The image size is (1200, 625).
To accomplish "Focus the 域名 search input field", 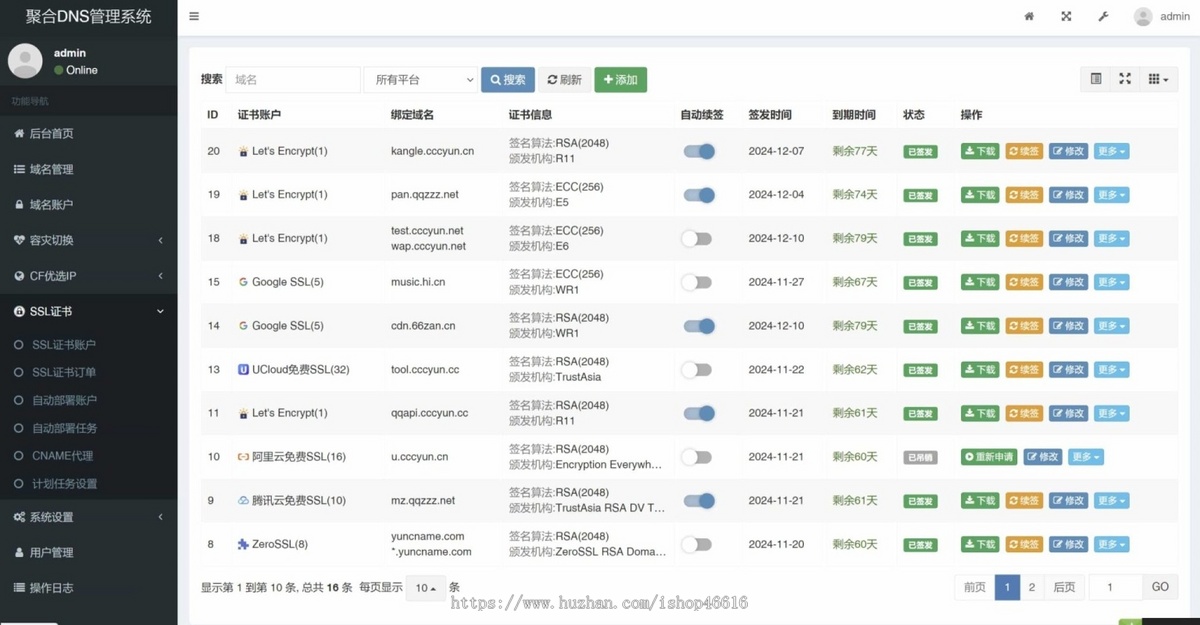I will point(293,80).
